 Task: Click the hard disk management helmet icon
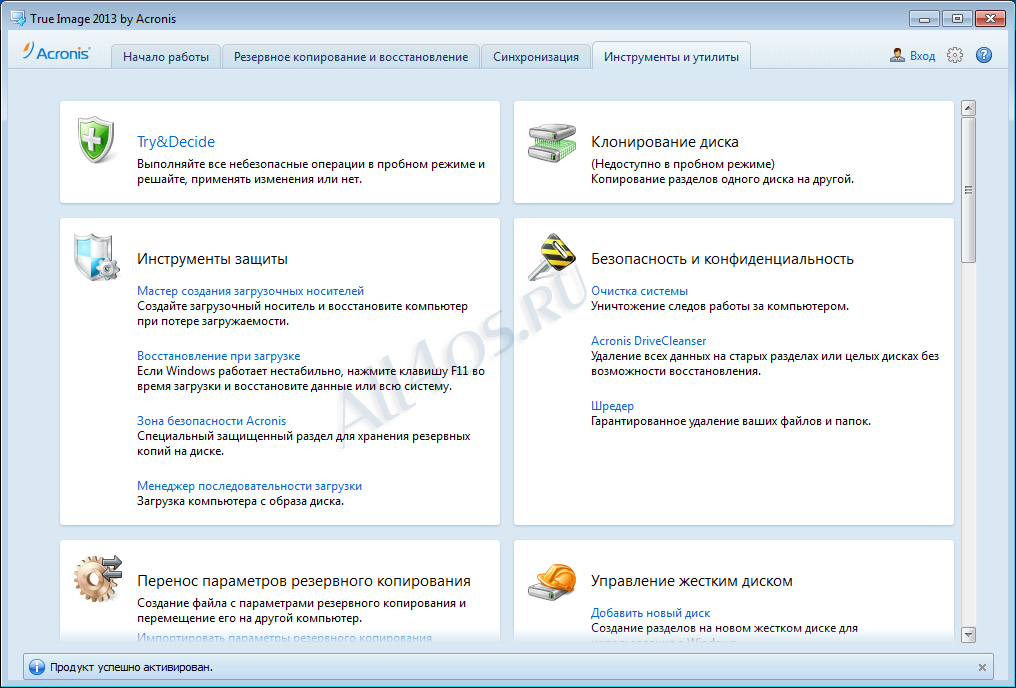[551, 580]
